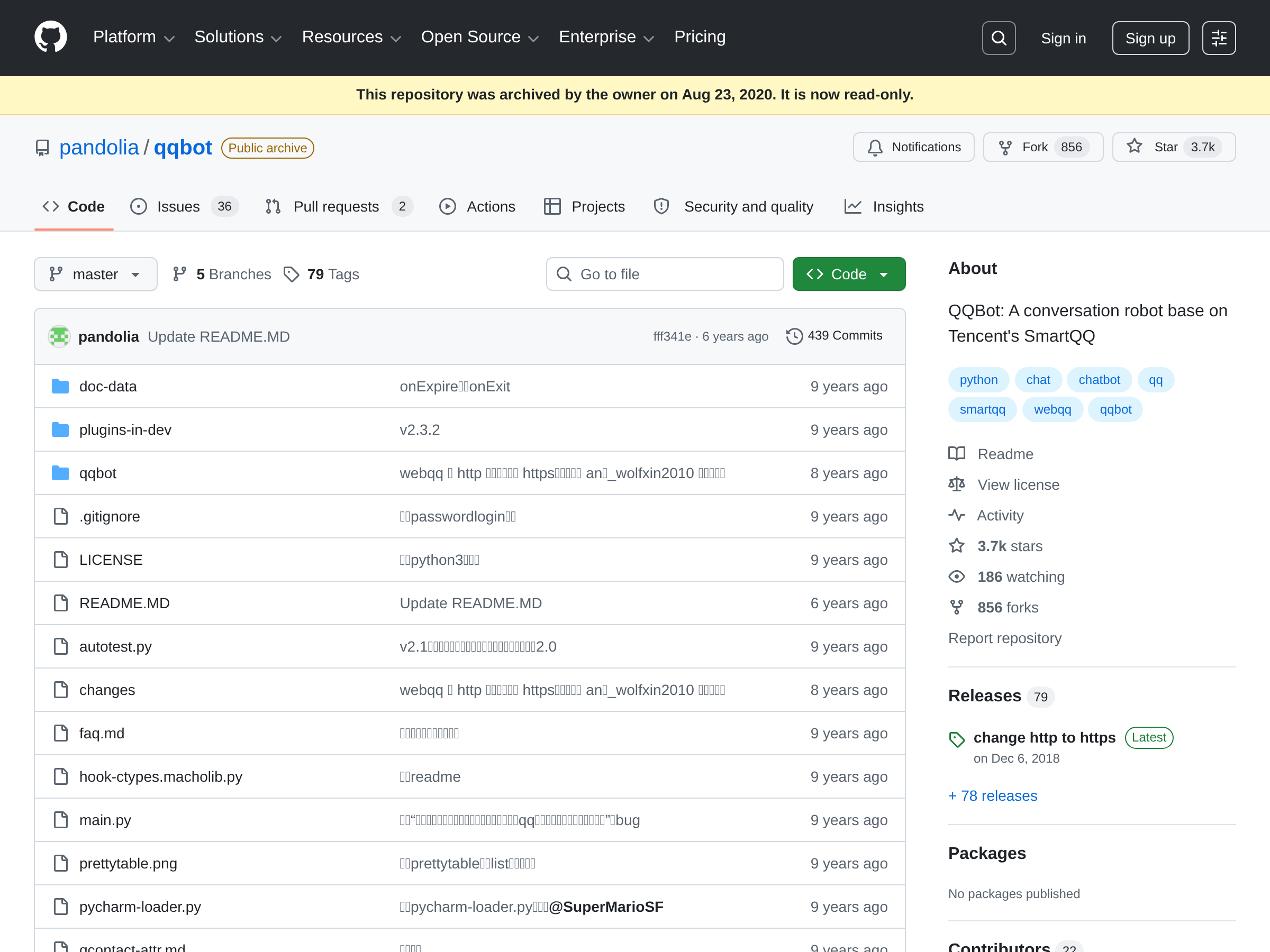This screenshot has height=952, width=1270.
Task: Open the search magnifier icon in header
Action: [999, 38]
